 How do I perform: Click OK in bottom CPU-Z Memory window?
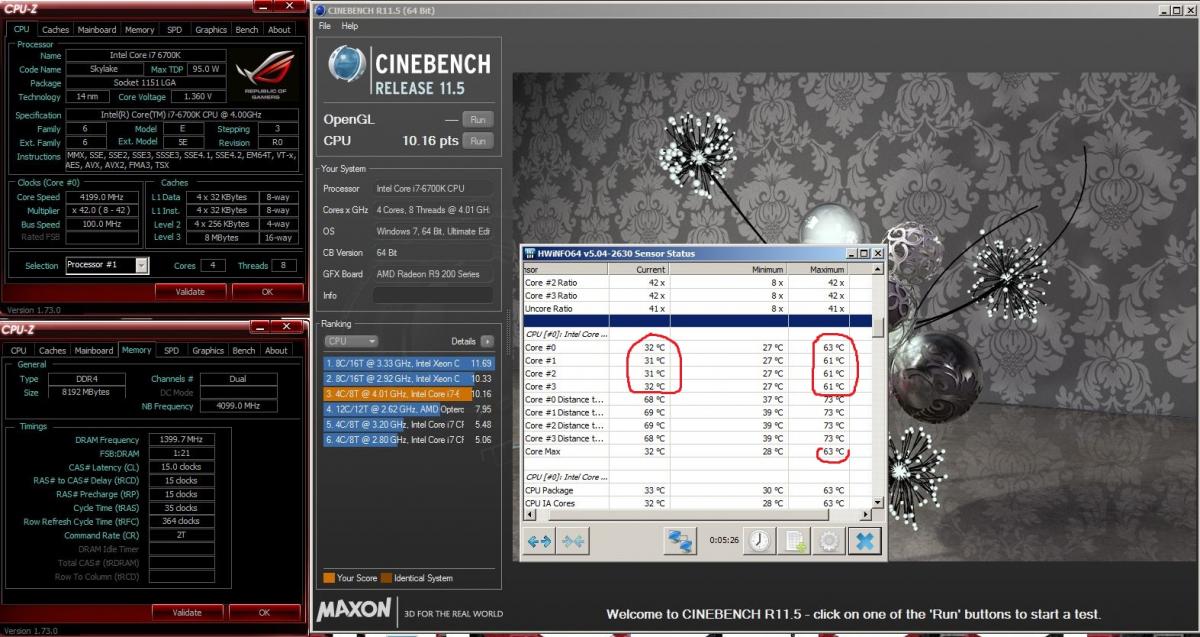(264, 612)
